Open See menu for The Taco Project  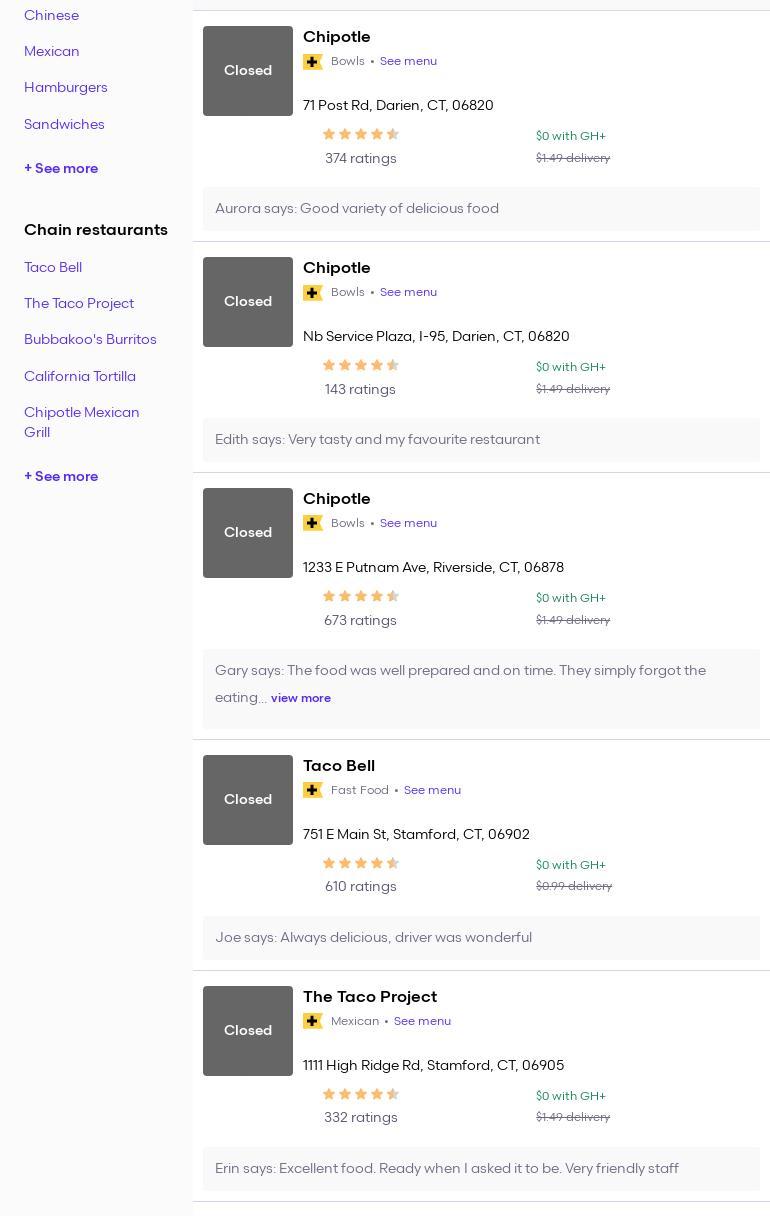pyautogui.click(x=422, y=1021)
